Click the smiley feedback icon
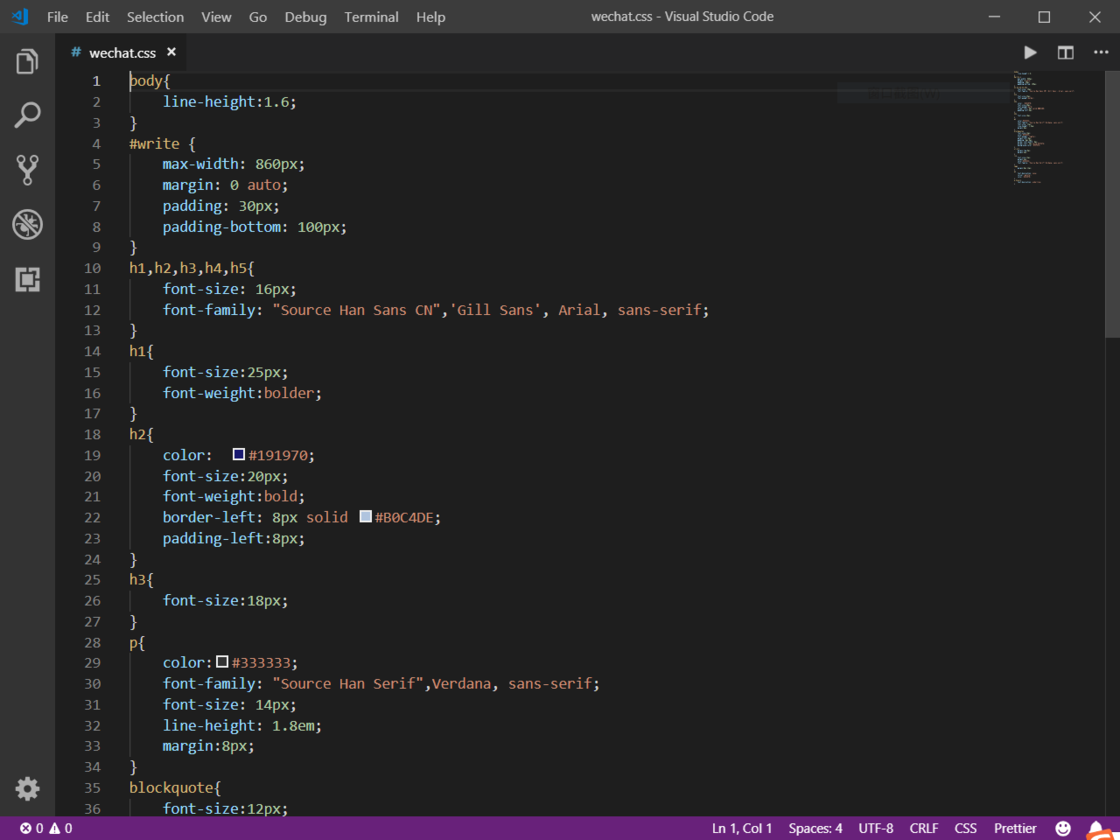 click(1063, 828)
